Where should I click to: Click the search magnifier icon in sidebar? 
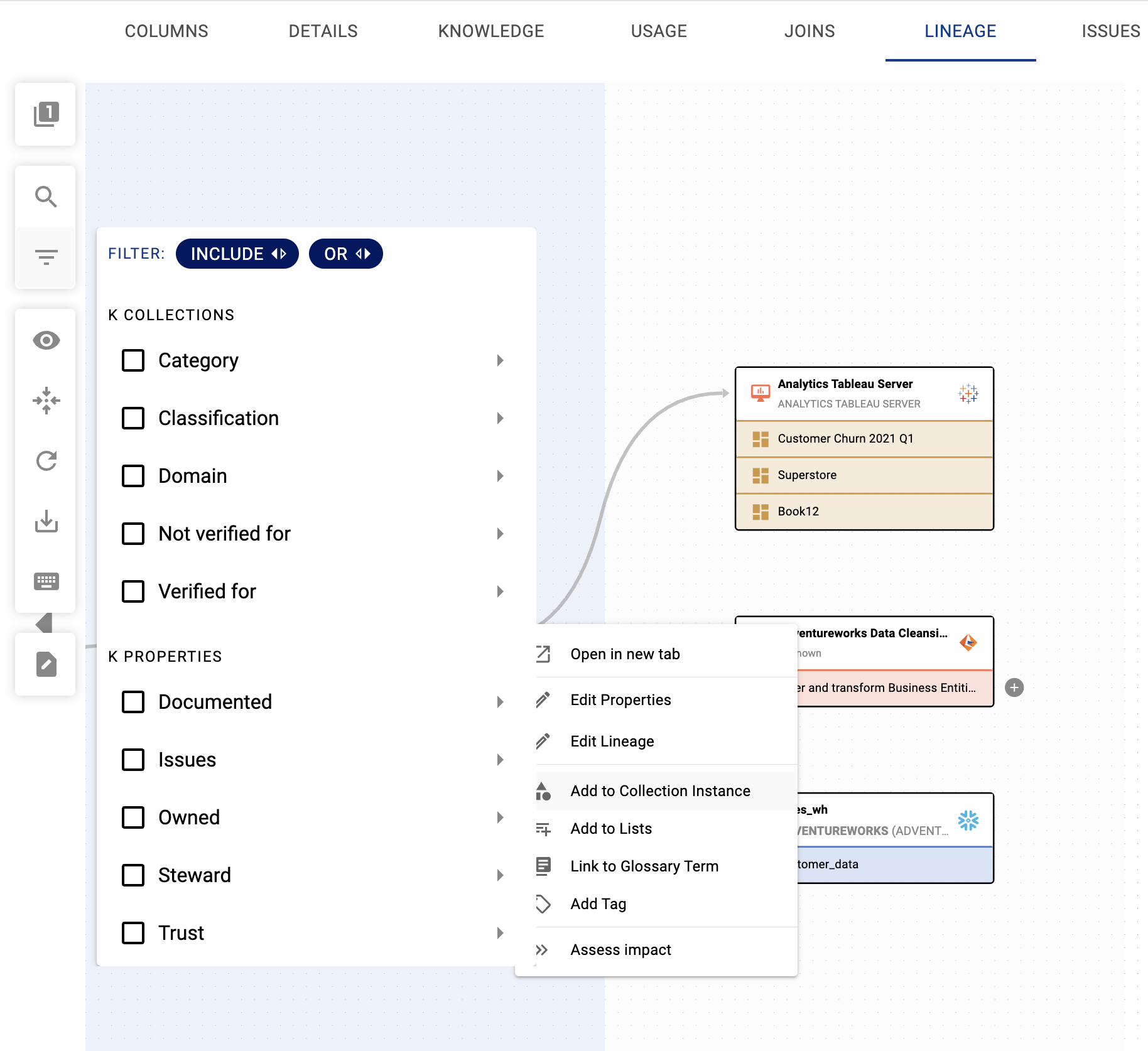(x=46, y=197)
